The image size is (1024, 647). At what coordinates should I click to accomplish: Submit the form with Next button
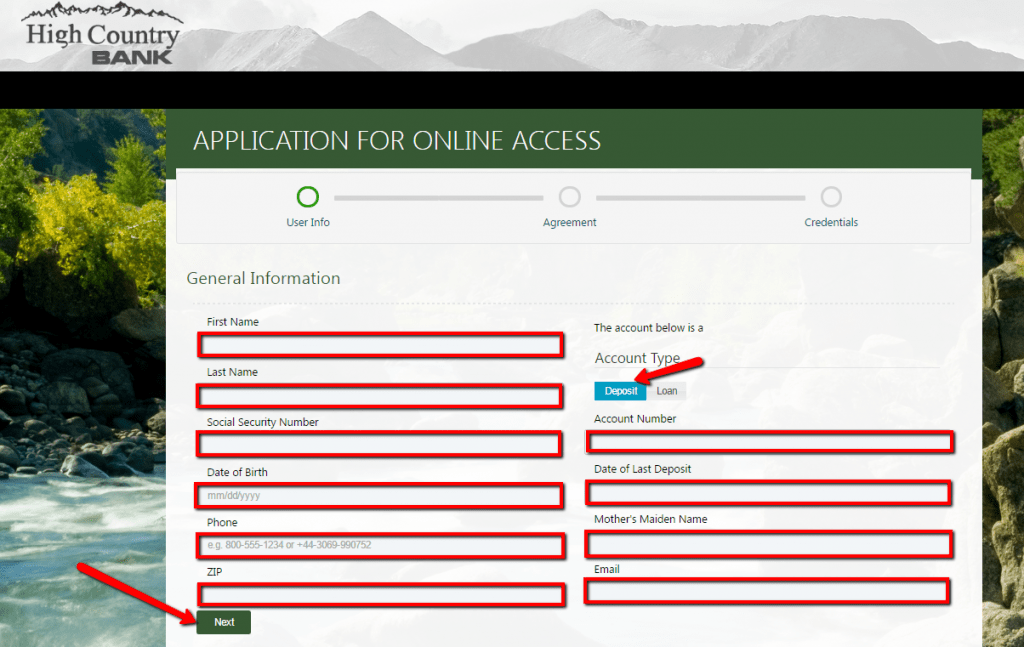(x=223, y=622)
